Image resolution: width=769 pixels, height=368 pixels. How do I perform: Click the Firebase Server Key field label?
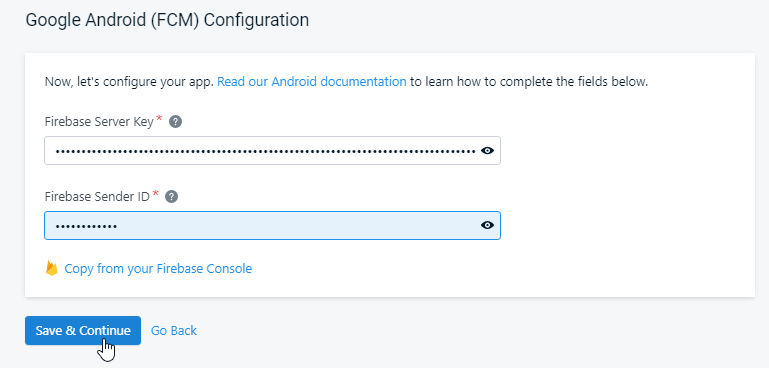[99, 122]
